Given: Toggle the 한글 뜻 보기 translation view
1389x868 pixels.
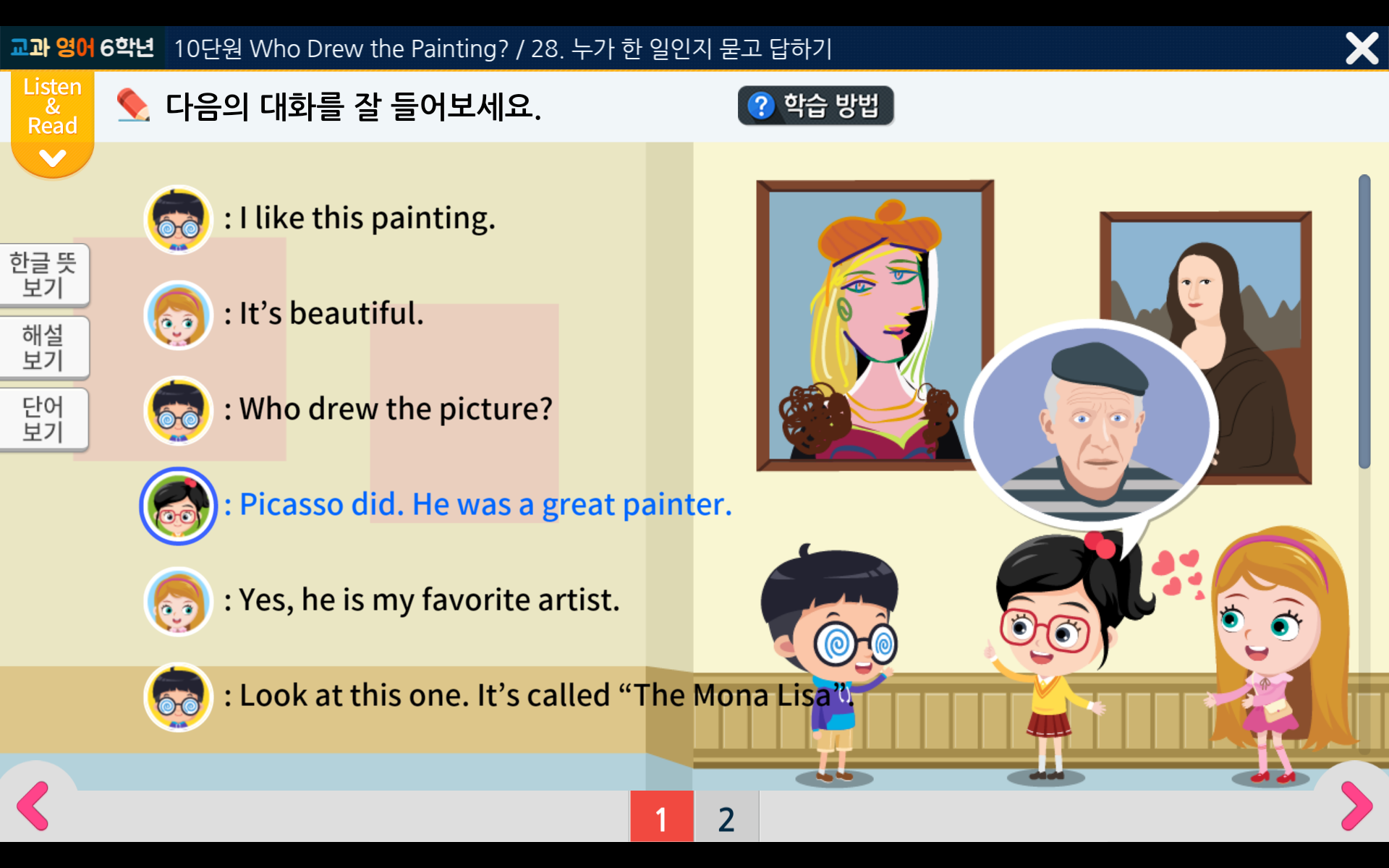Looking at the screenshot, I should click(43, 275).
